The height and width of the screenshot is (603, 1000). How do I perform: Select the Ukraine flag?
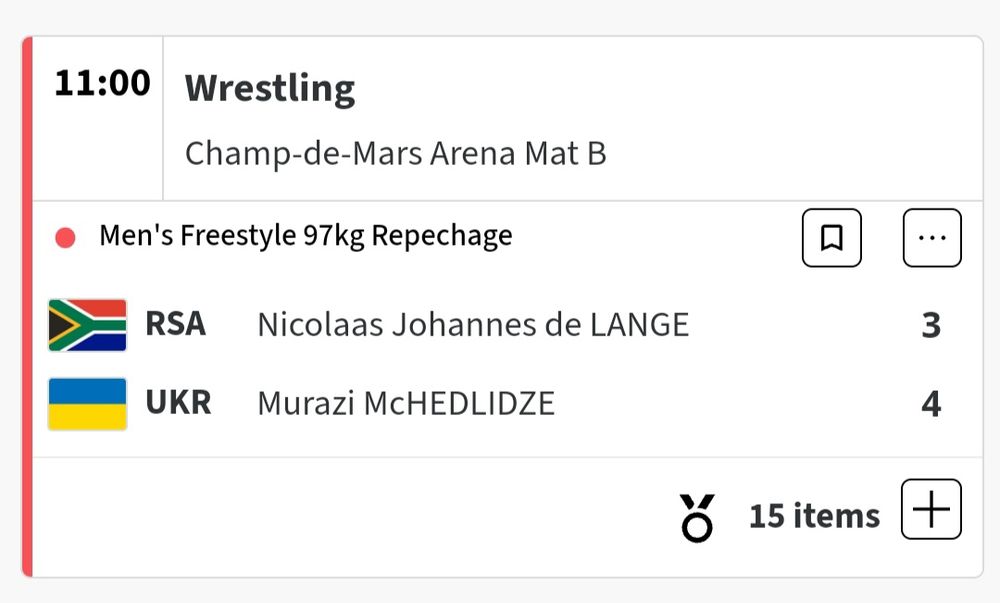87,402
